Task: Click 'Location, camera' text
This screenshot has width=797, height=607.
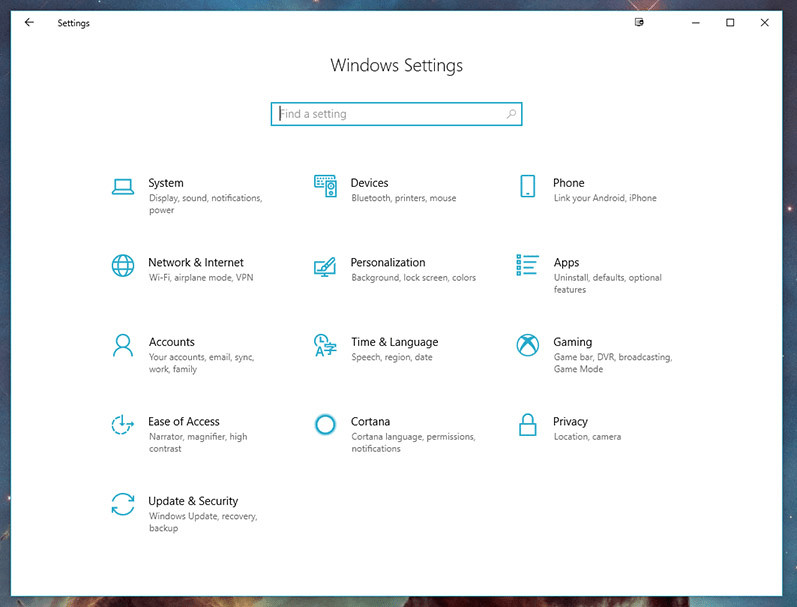Action: tap(587, 437)
